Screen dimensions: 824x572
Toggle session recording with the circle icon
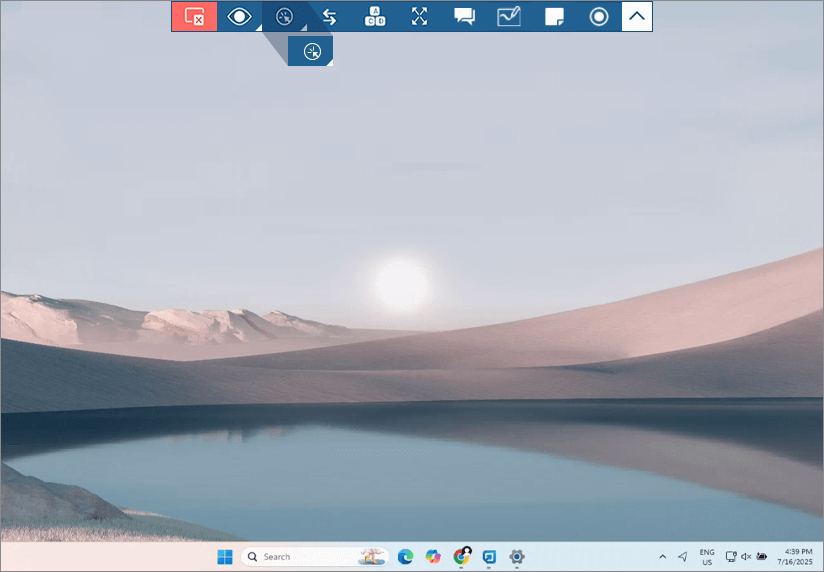pos(599,17)
